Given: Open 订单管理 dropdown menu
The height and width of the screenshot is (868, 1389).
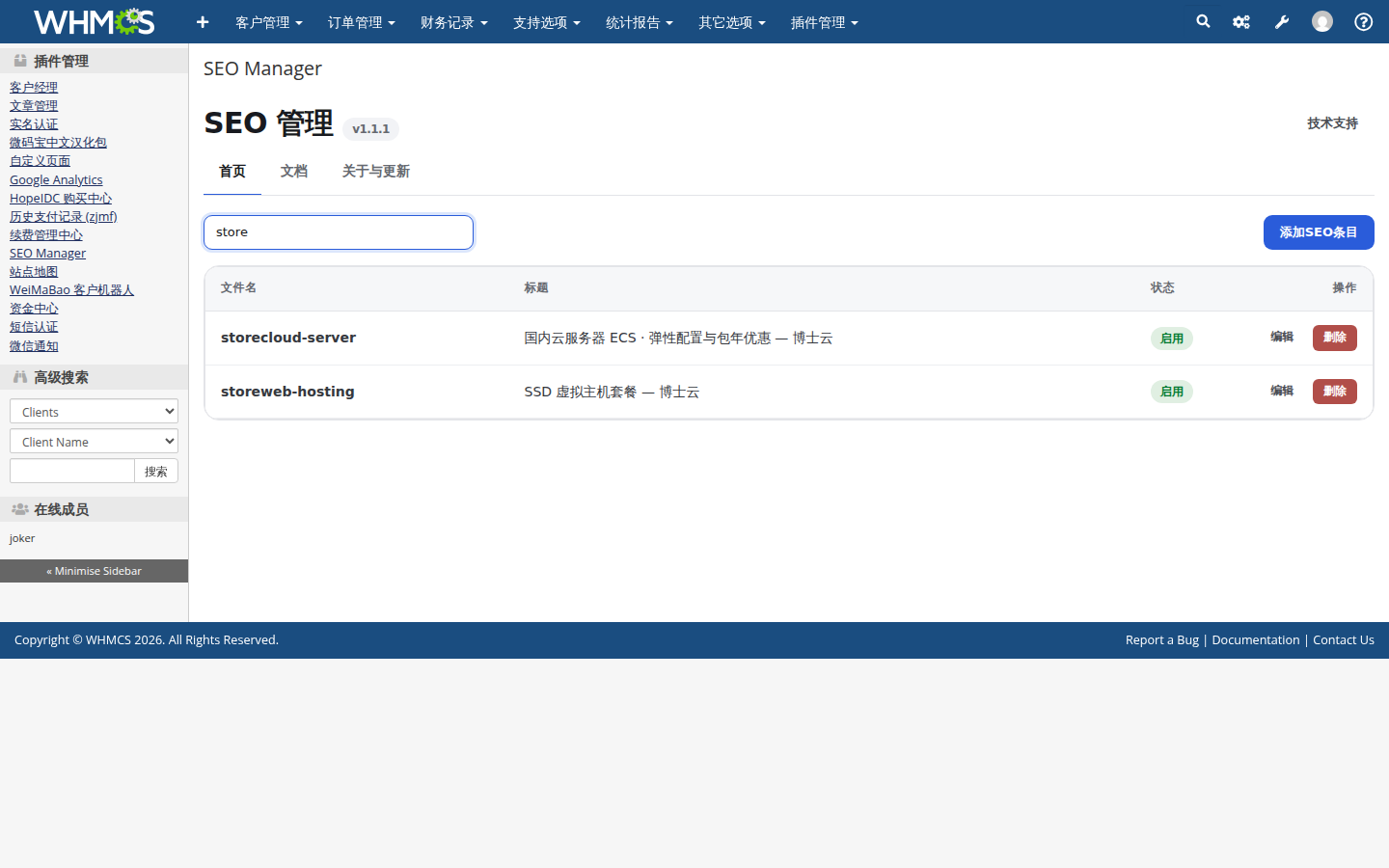Looking at the screenshot, I should click(362, 22).
